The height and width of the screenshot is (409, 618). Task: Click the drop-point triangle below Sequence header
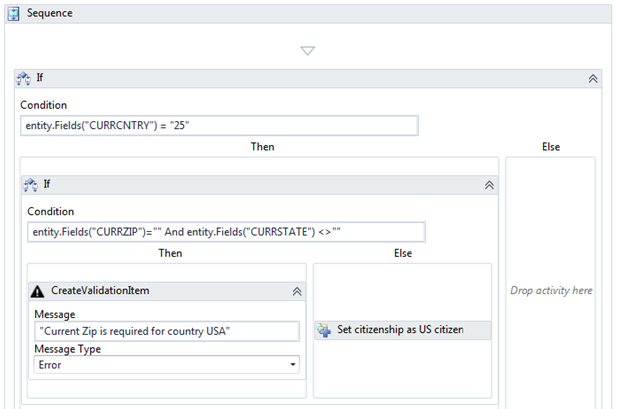(x=308, y=50)
